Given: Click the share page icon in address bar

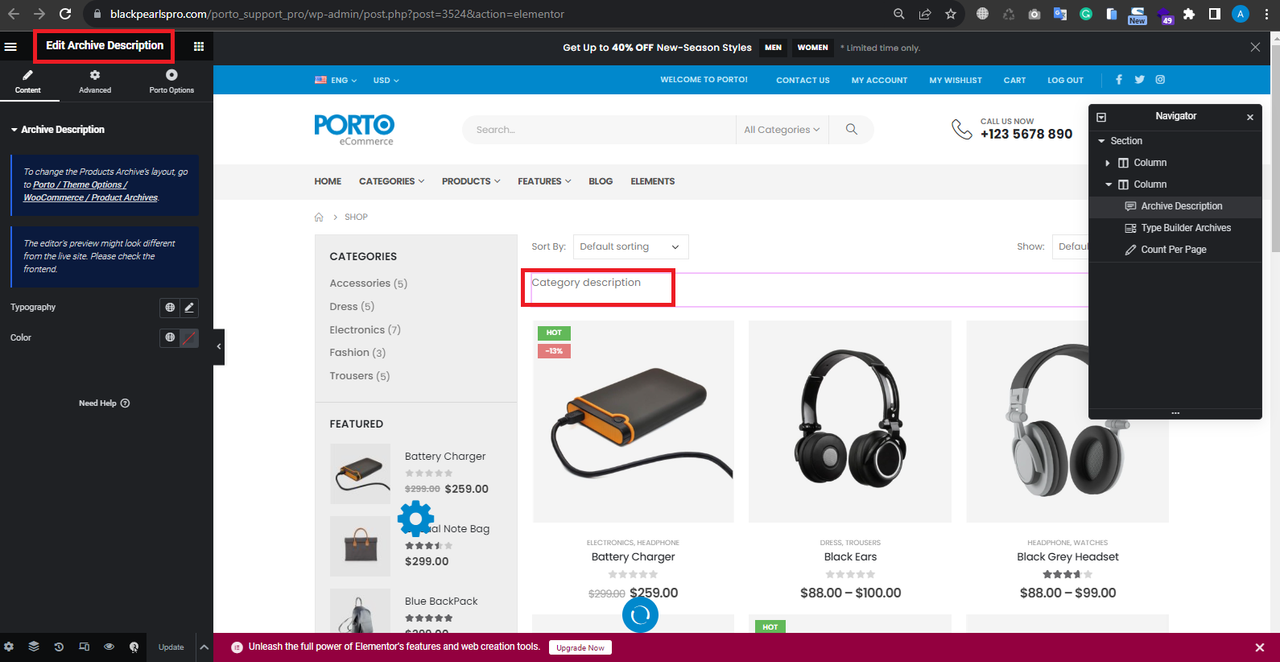Looking at the screenshot, I should 925,14.
